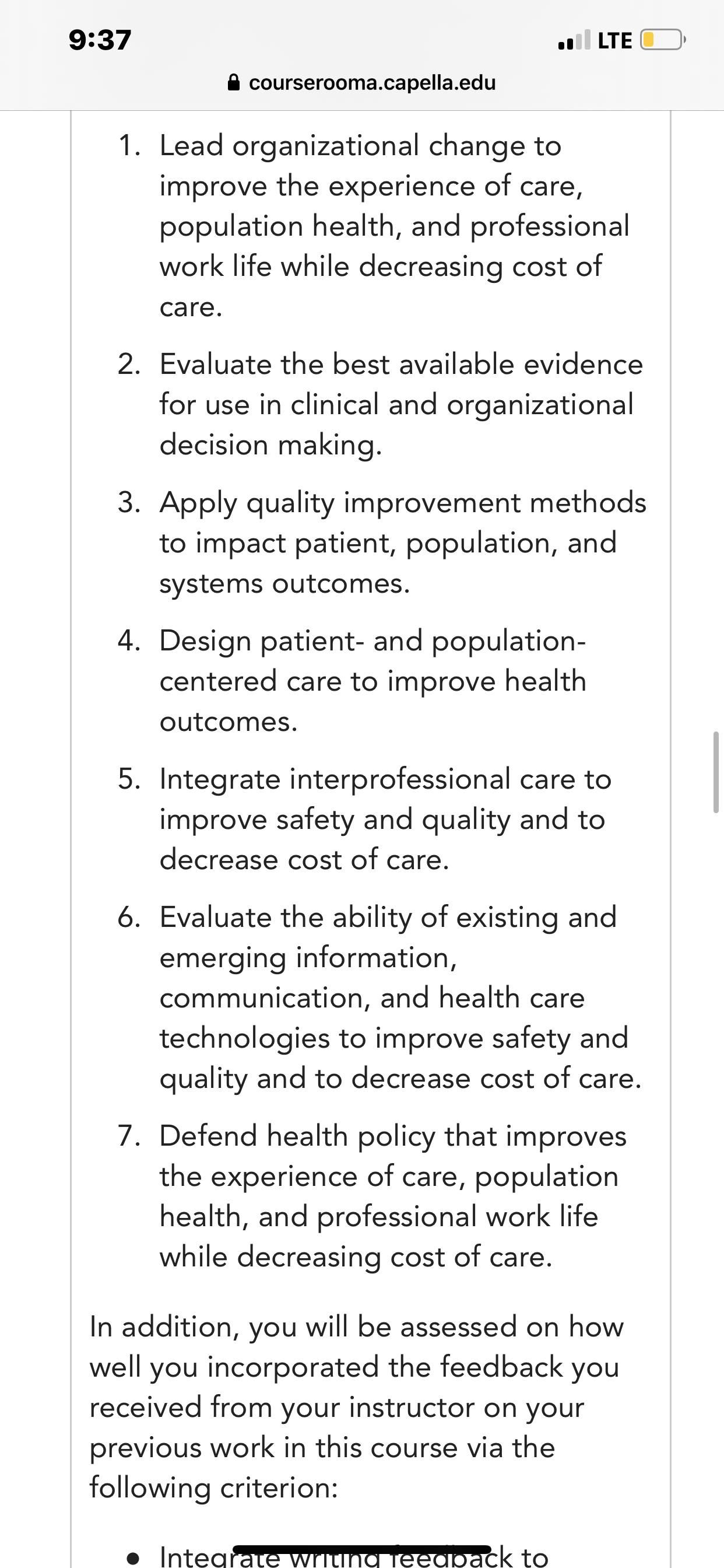
Task: Tap the battery indicator in the status bar
Action: pos(663,40)
